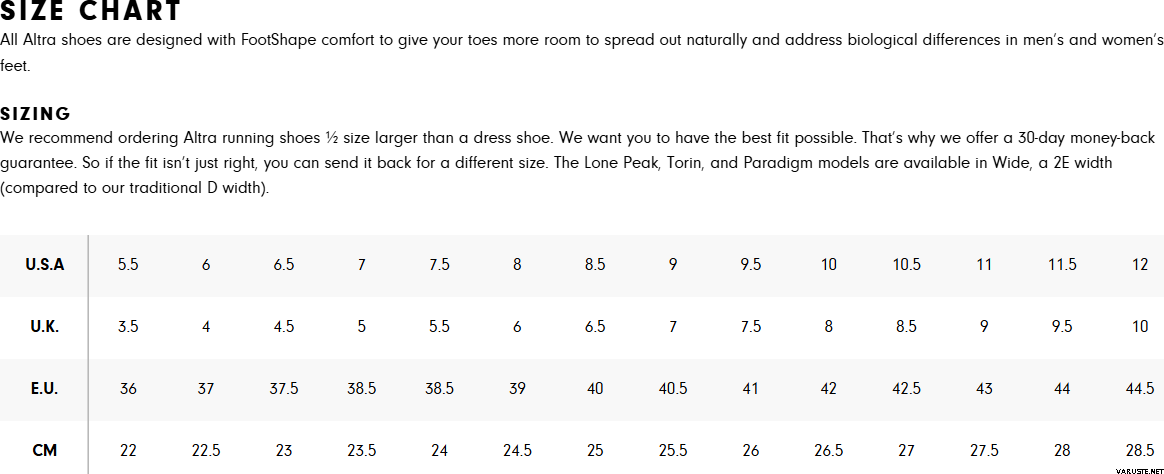The width and height of the screenshot is (1164, 474).
Task: Click CM value 28.5 cell
Action: 1140,450
